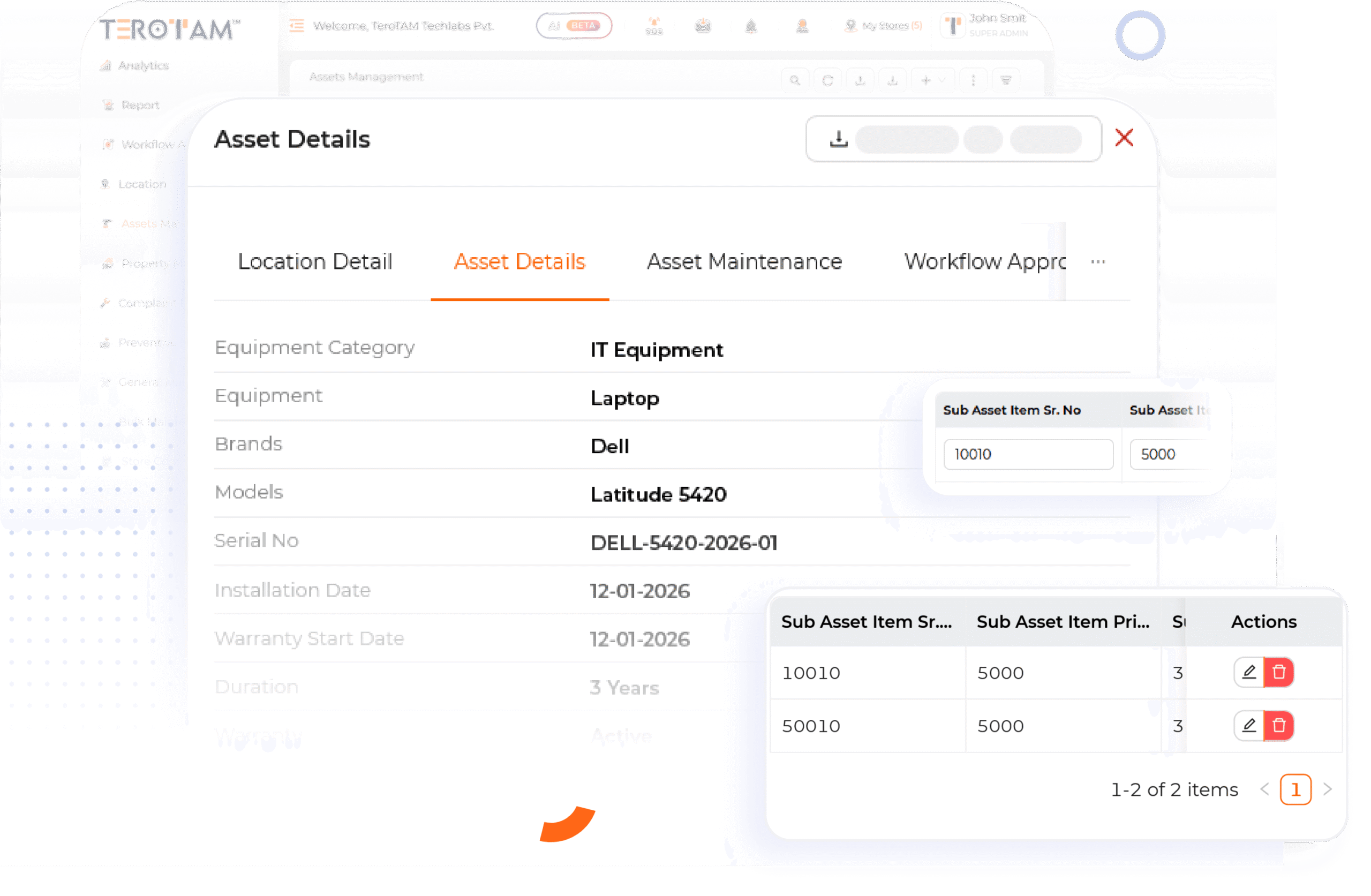Screen dimensions: 1371x896
Task: Click the 1-2 of 2 items label
Action: (1173, 789)
